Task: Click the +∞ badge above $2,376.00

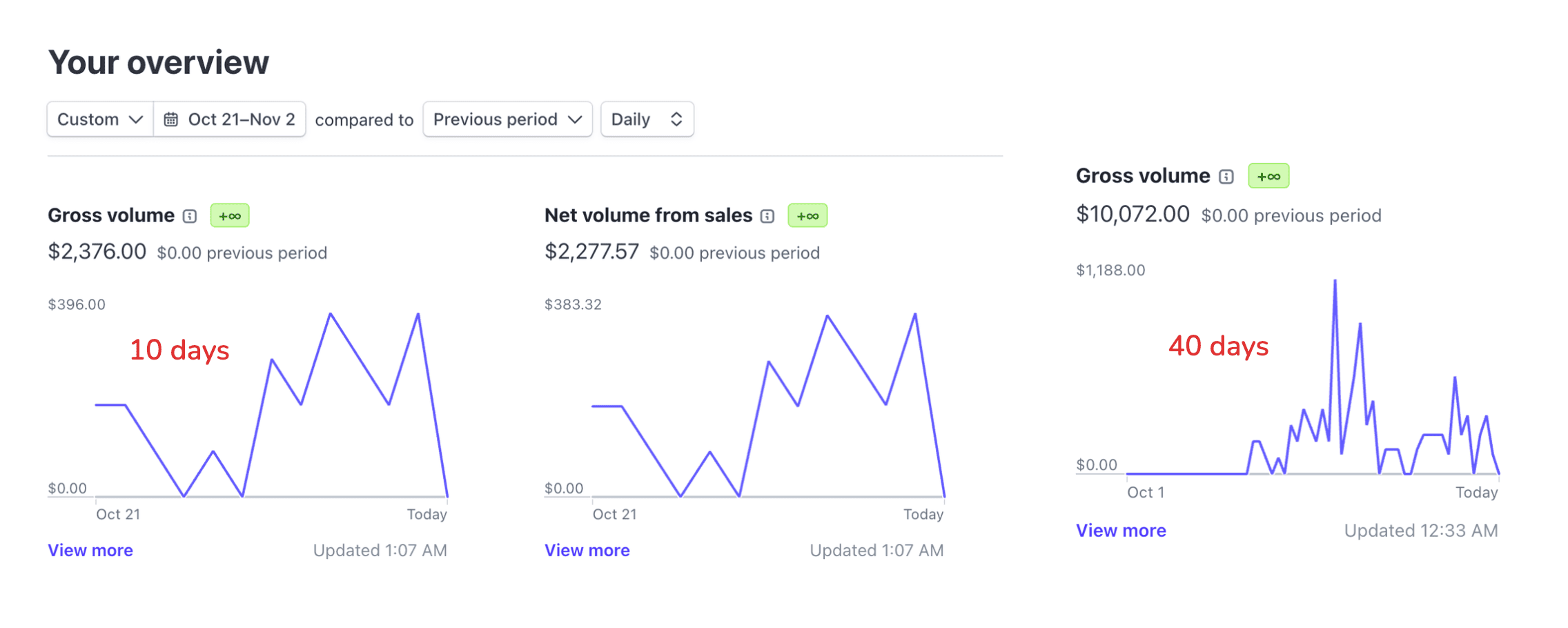Action: point(230,216)
